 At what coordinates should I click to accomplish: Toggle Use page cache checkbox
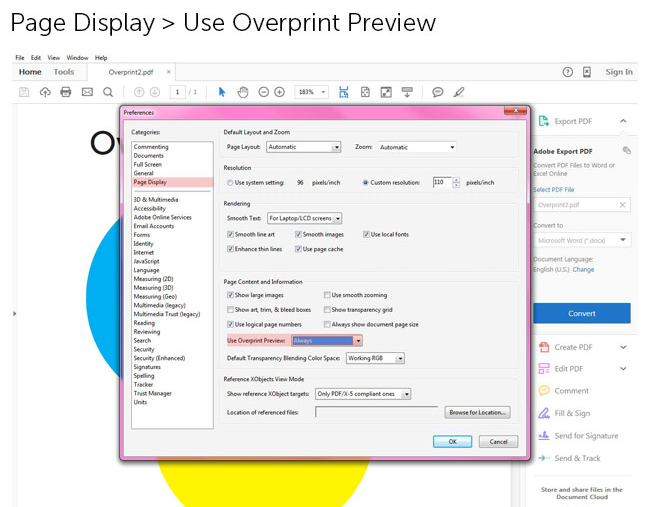(x=298, y=249)
